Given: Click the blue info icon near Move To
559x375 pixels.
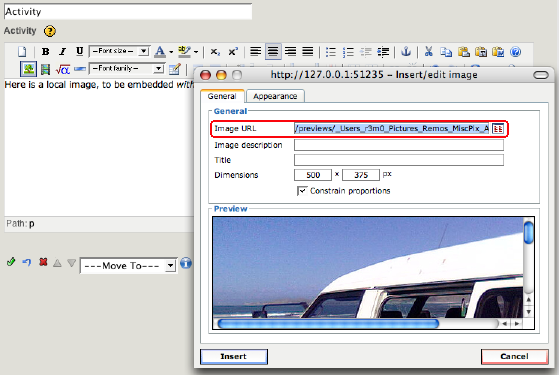Looking at the screenshot, I should 186,263.
